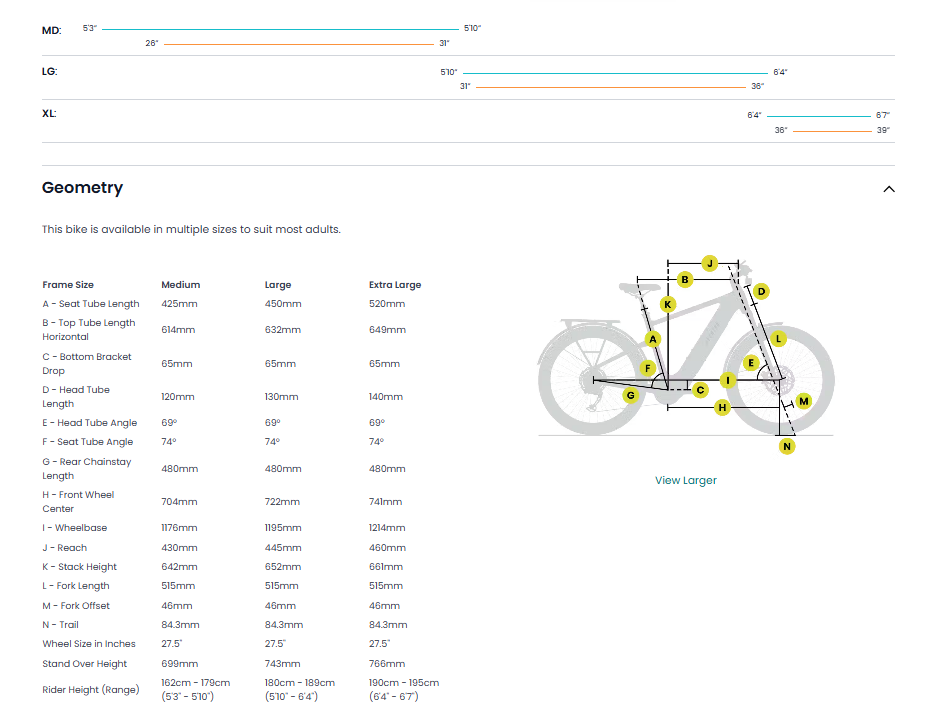Image resolution: width=929 pixels, height=721 pixels.
Task: Select marker D for head tube
Action: 761,292
